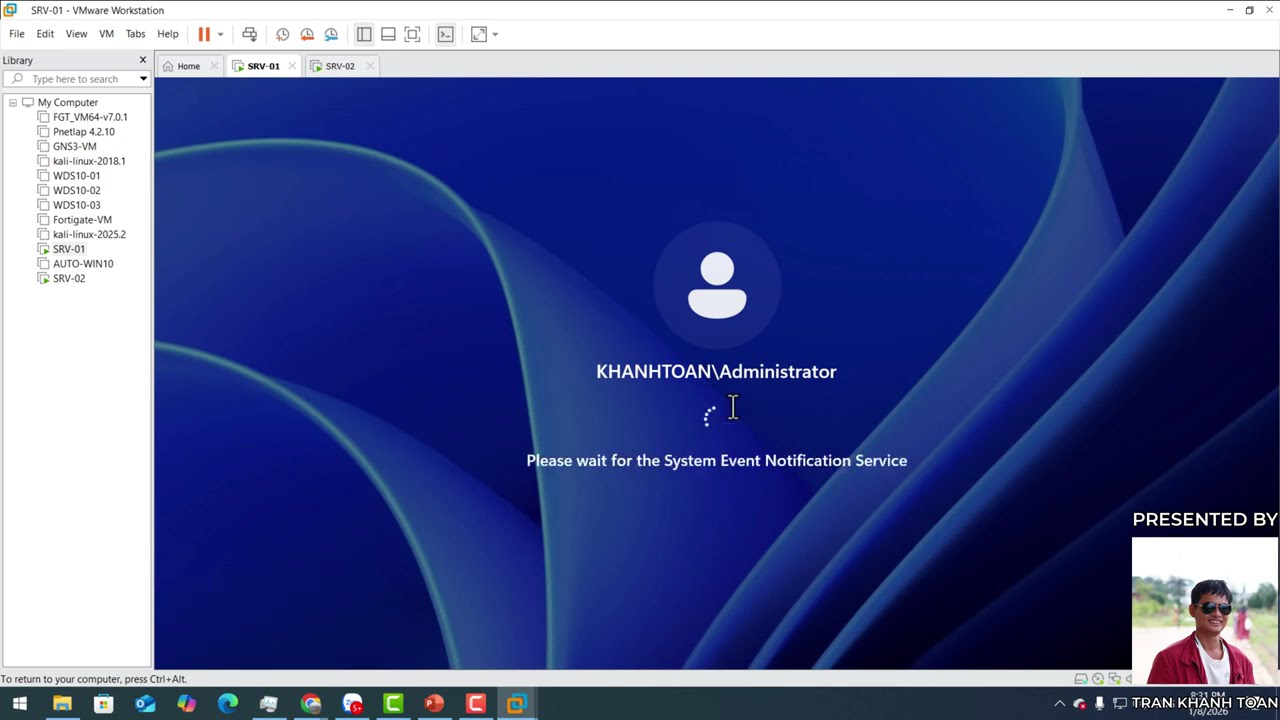The image size is (1280, 720).
Task: Open the Edit menu
Action: point(45,34)
